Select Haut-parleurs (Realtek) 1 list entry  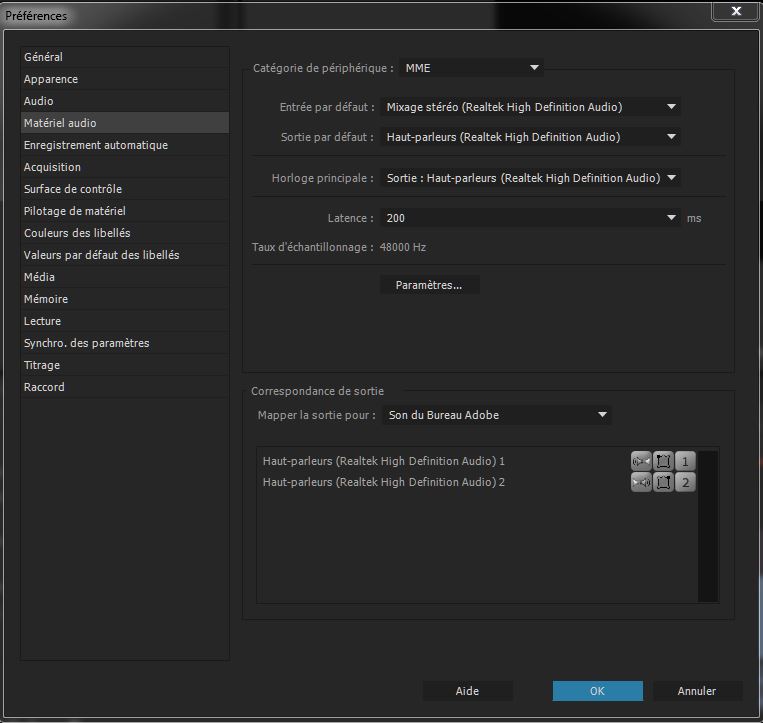pyautogui.click(x=384, y=461)
